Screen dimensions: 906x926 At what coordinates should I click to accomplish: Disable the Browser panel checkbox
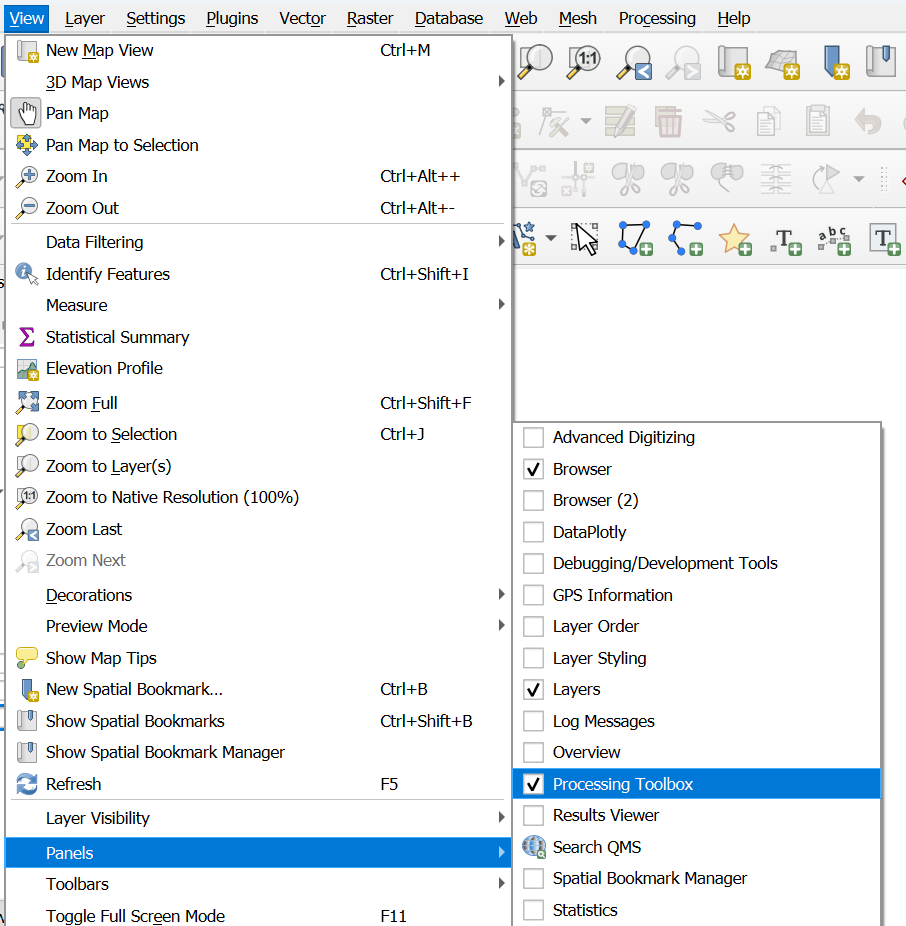click(534, 469)
